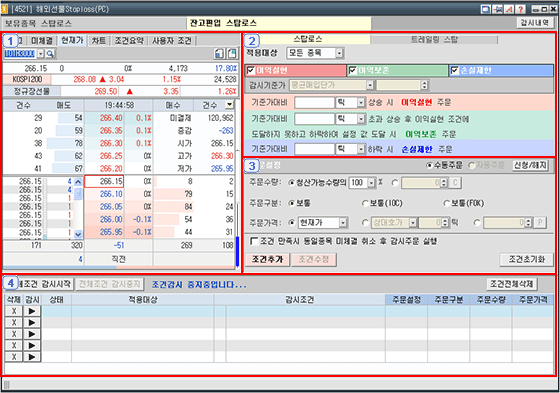This screenshot has width=560, height=393.
Task: Click the down arrow of the tick list scrollbar
Action: [x=78, y=234]
